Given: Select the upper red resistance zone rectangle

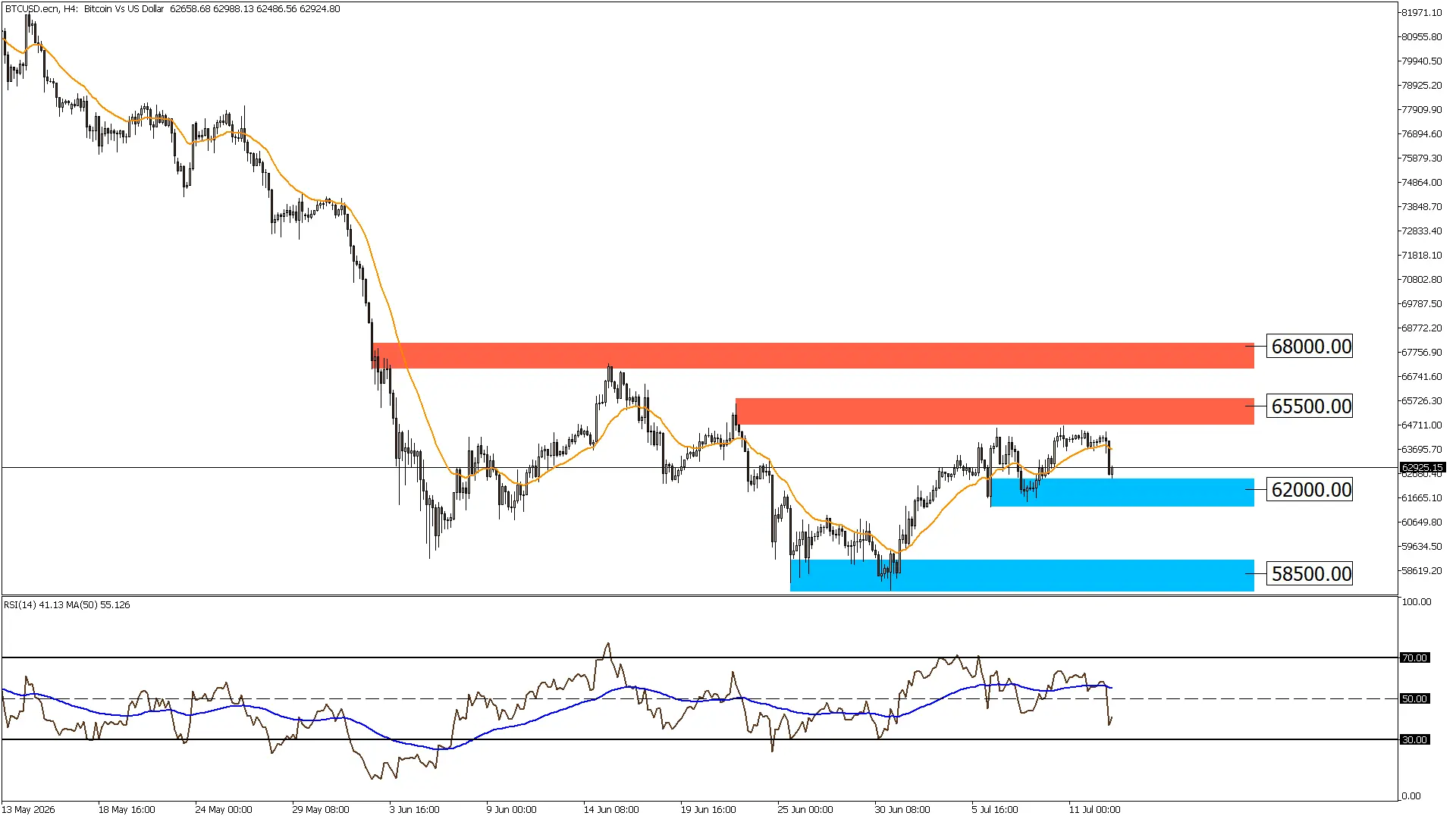Looking at the screenshot, I should coord(813,356).
